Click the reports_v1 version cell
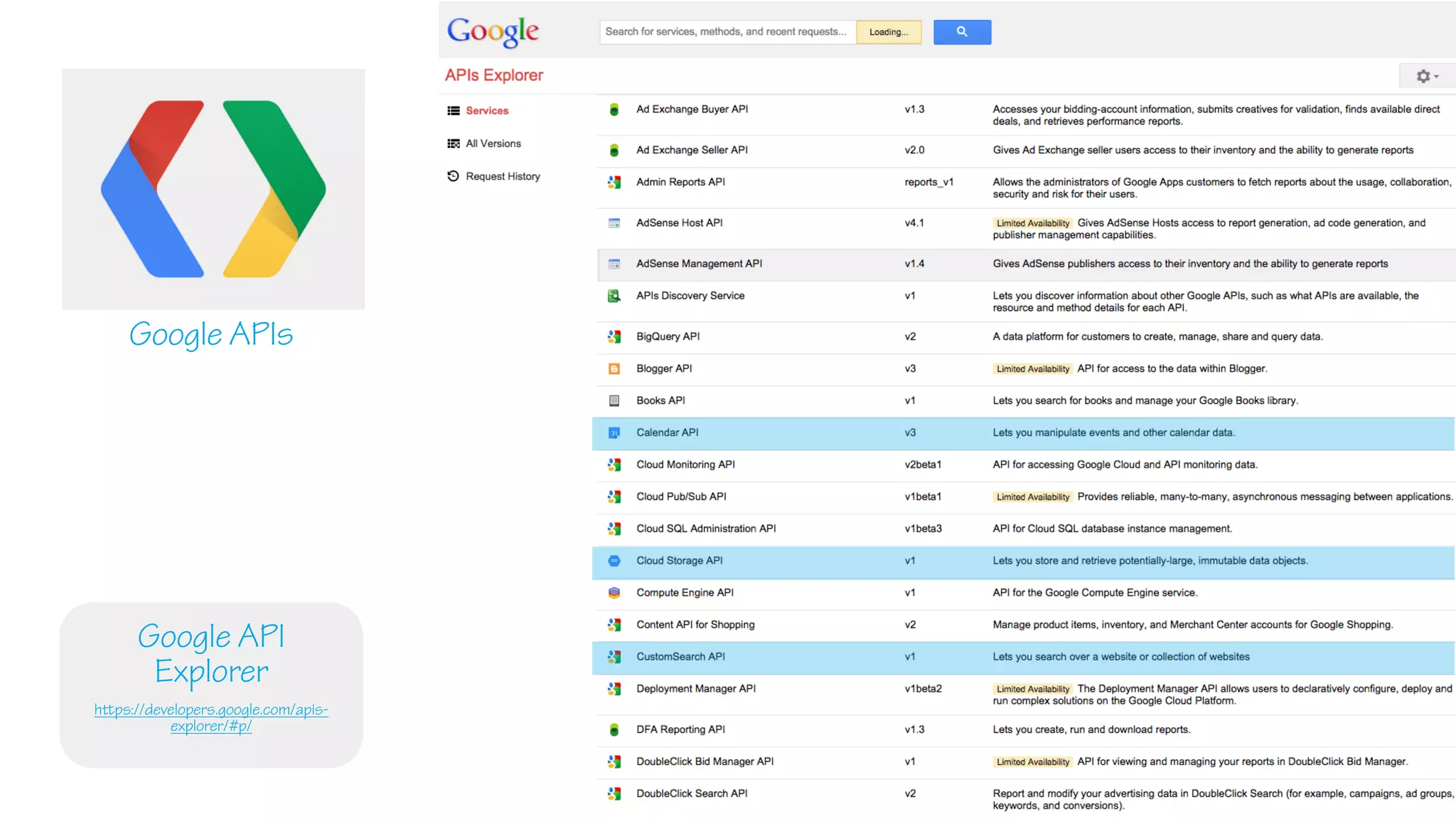The image size is (1456, 819). (x=928, y=182)
